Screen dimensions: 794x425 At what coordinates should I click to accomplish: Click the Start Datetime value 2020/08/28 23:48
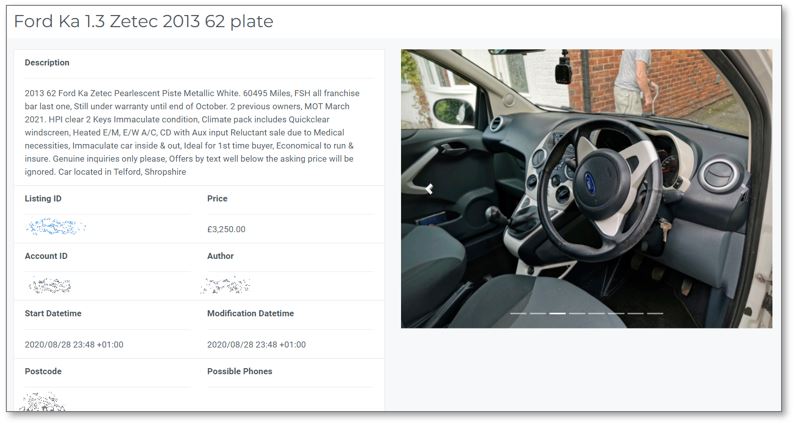74,344
